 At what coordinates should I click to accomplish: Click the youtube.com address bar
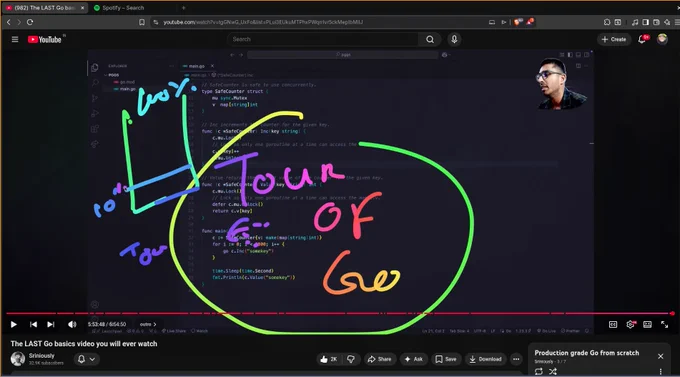321,22
